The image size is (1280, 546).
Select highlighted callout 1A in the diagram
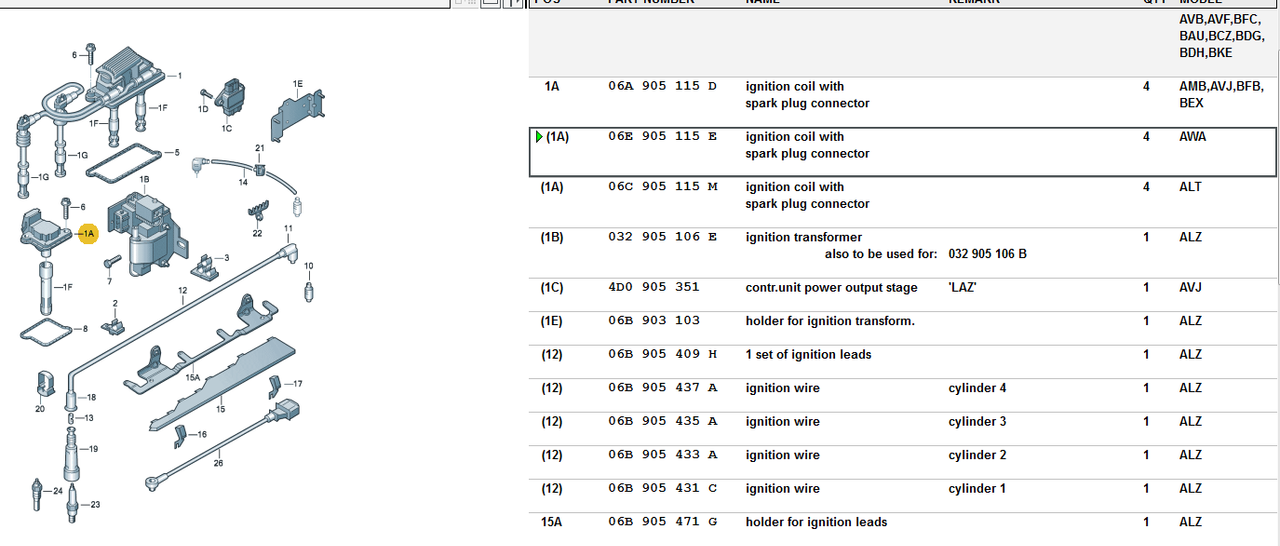pyautogui.click(x=87, y=233)
